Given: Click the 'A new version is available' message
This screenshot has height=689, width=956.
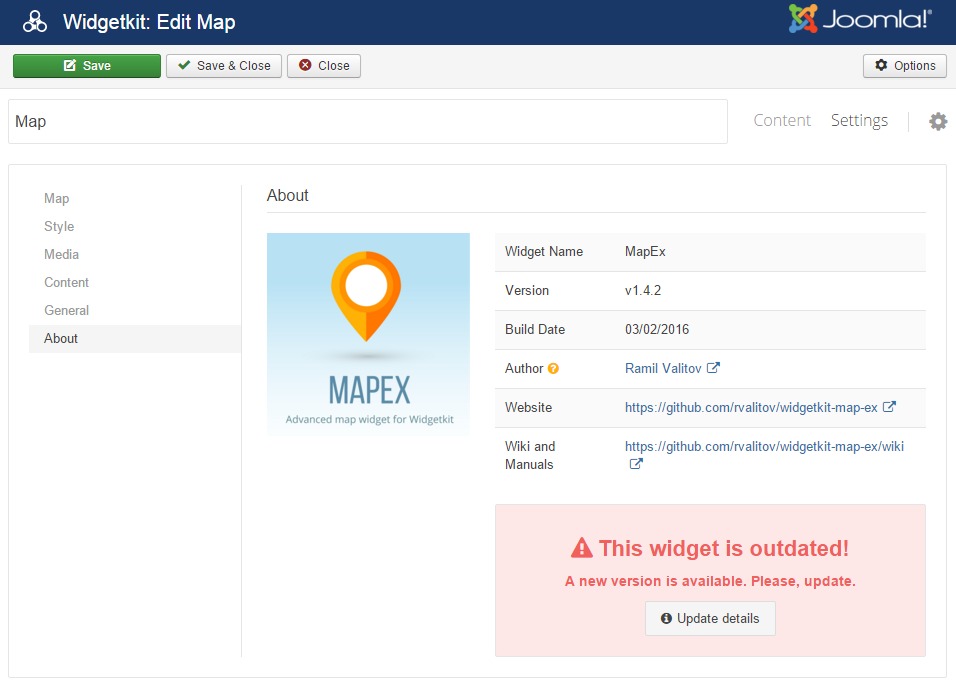Looking at the screenshot, I should click(x=710, y=581).
